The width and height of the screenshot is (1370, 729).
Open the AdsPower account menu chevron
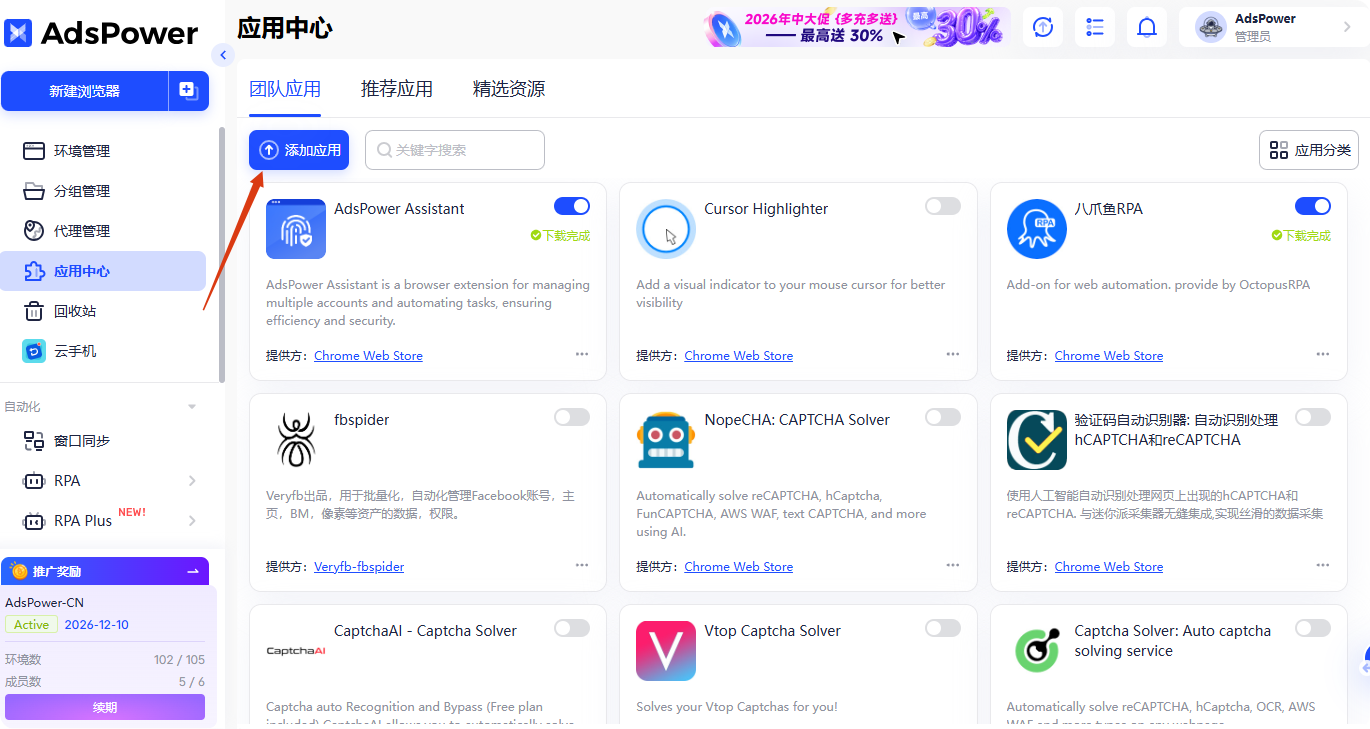pos(1347,27)
